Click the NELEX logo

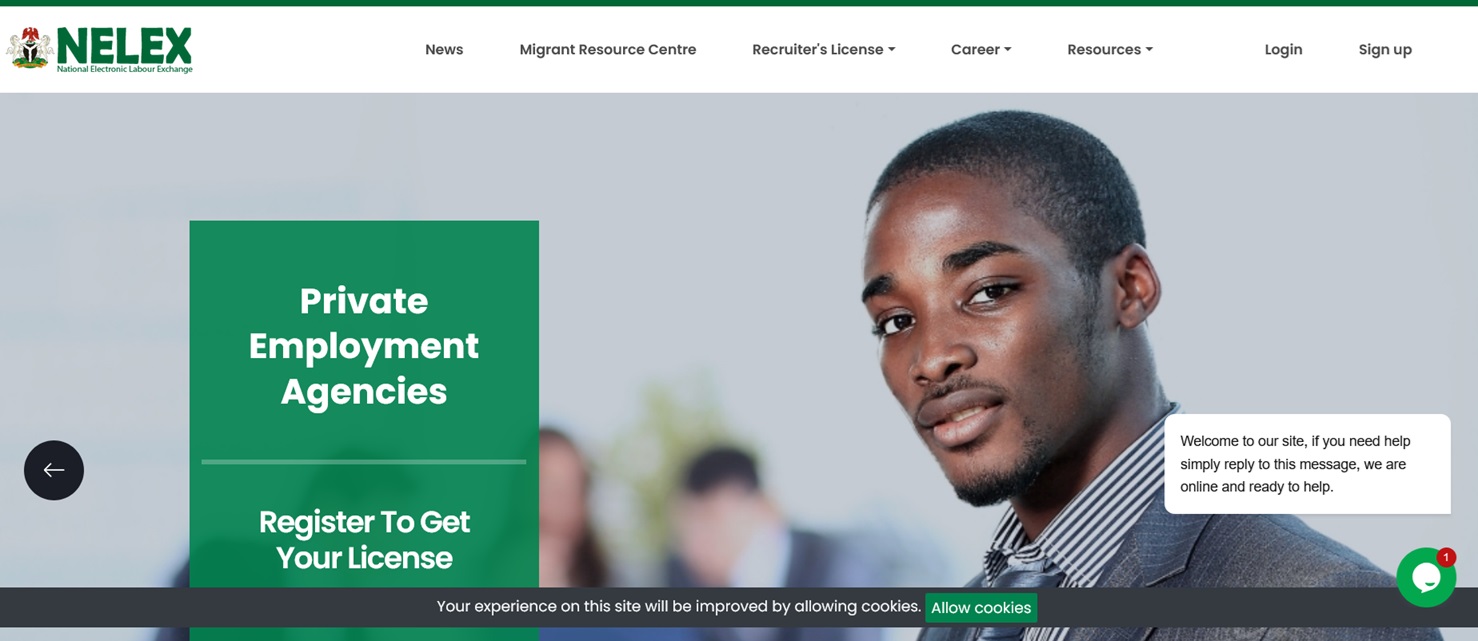click(x=100, y=49)
